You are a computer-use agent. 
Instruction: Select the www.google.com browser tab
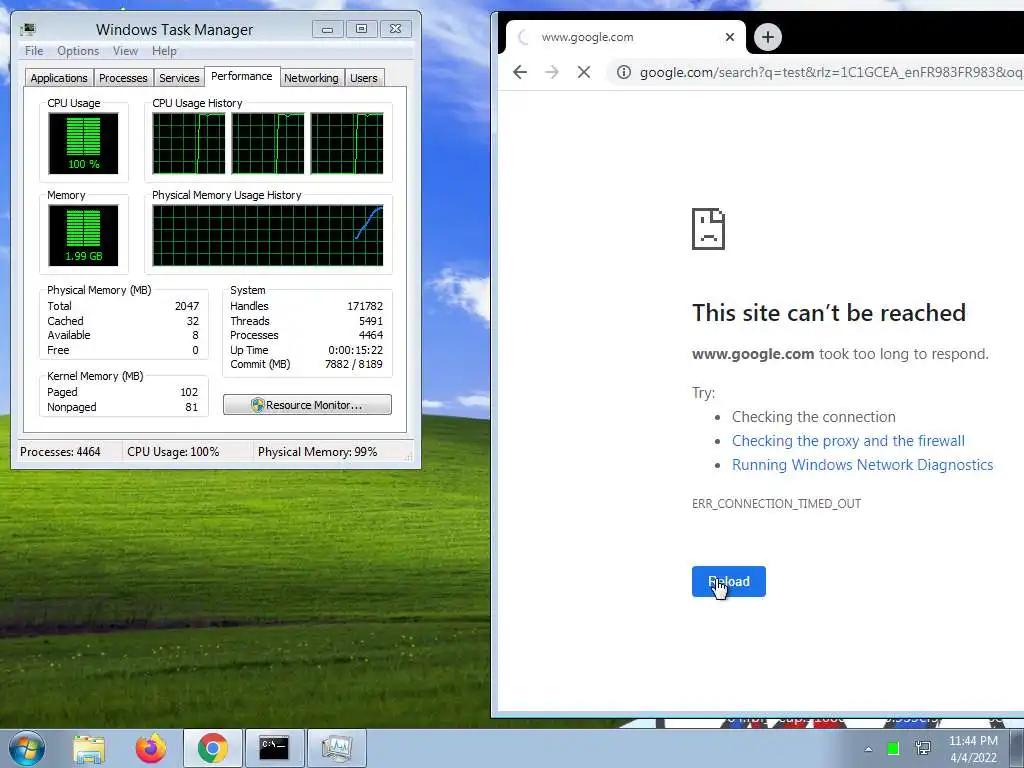(626, 37)
